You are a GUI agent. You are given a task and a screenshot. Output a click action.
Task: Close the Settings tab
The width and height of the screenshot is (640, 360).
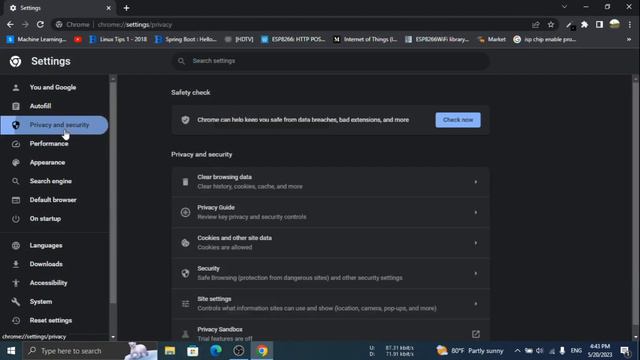coord(108,8)
